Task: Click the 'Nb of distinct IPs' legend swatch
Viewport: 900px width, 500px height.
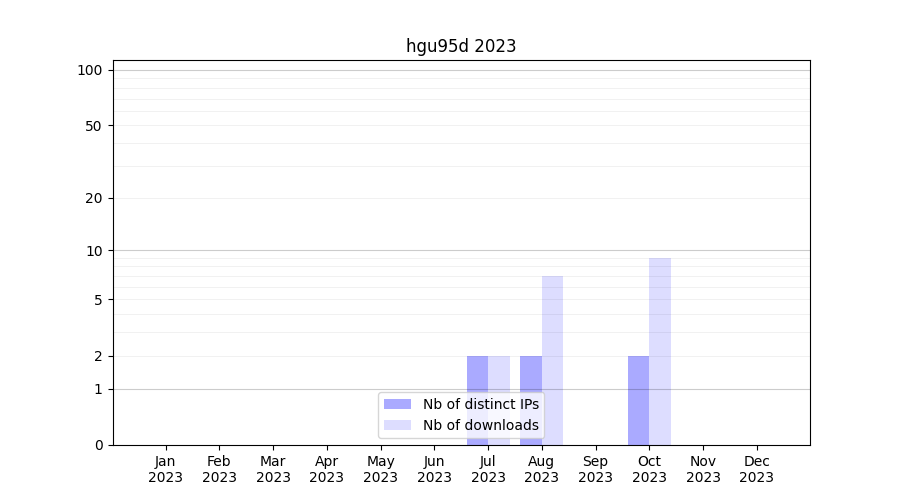Action: (397, 404)
